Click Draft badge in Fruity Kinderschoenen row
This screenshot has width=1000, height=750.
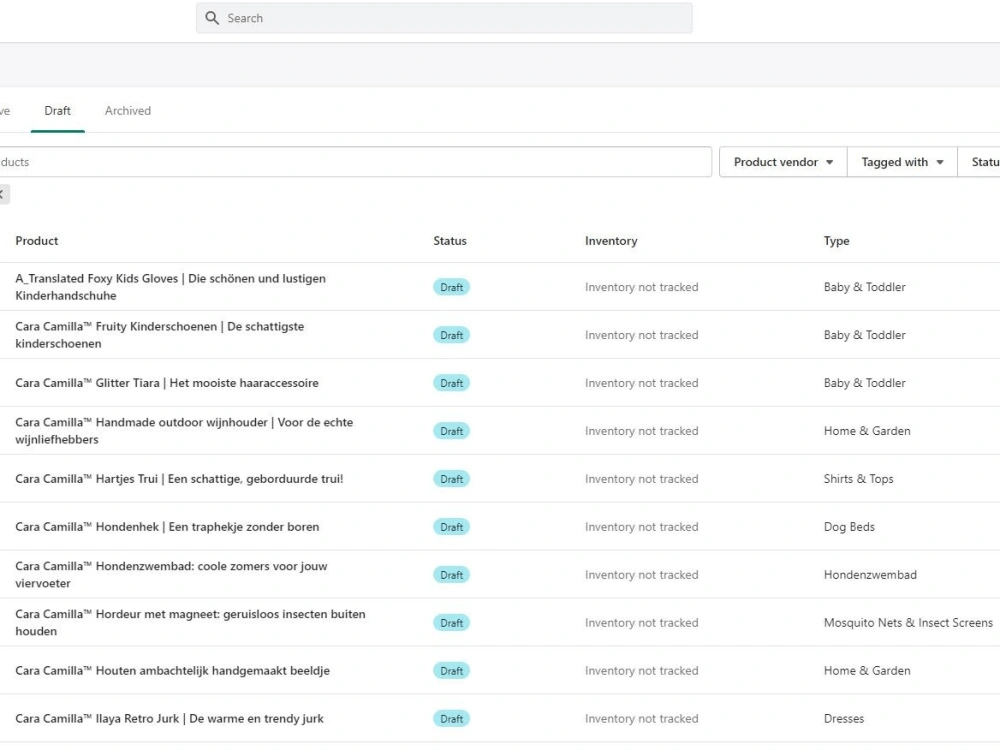coord(452,335)
